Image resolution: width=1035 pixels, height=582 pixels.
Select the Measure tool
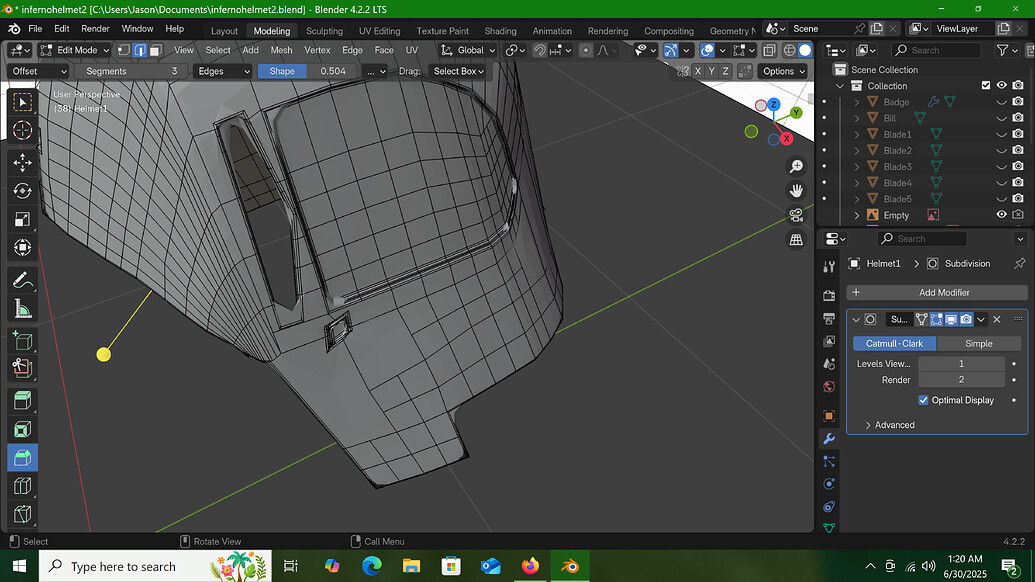22,309
